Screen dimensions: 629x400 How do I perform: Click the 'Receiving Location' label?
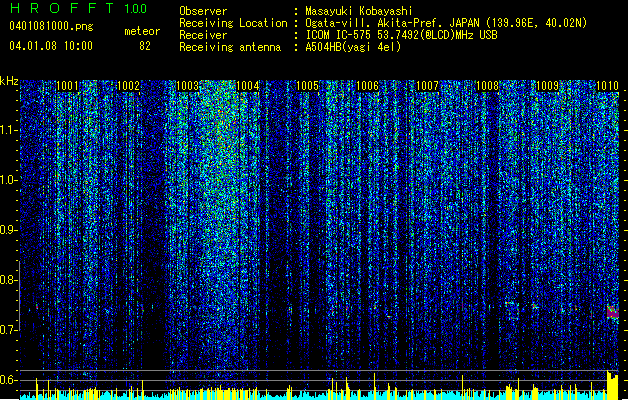(233, 23)
